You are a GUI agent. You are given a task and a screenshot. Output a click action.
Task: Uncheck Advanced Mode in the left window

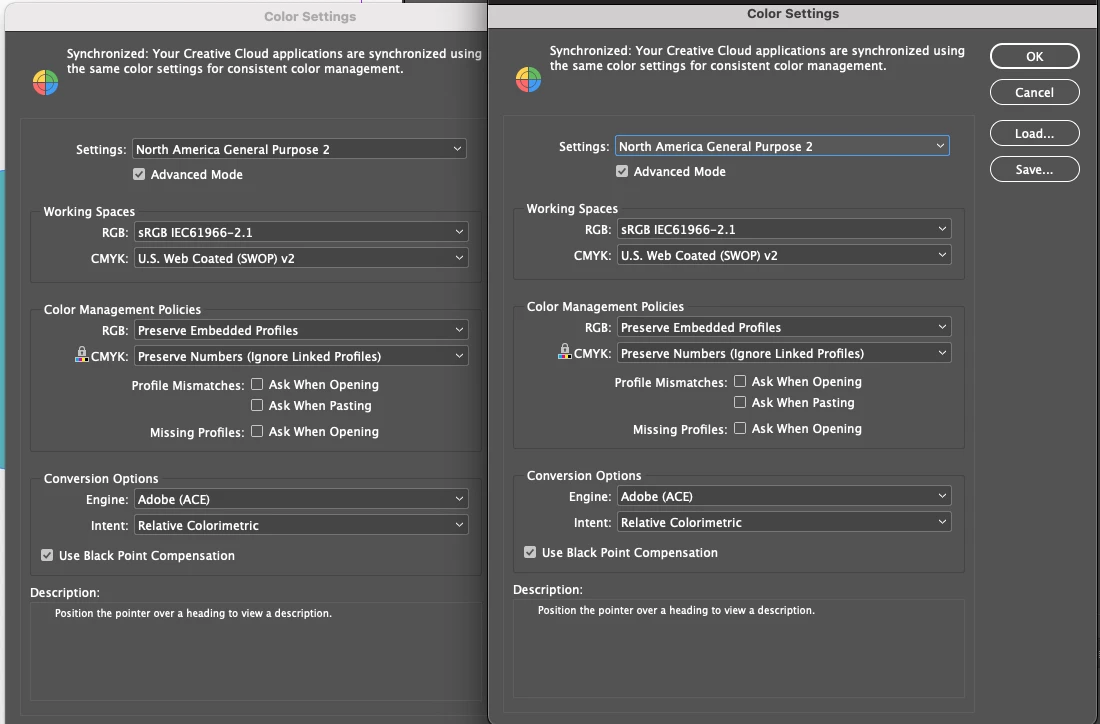click(139, 174)
